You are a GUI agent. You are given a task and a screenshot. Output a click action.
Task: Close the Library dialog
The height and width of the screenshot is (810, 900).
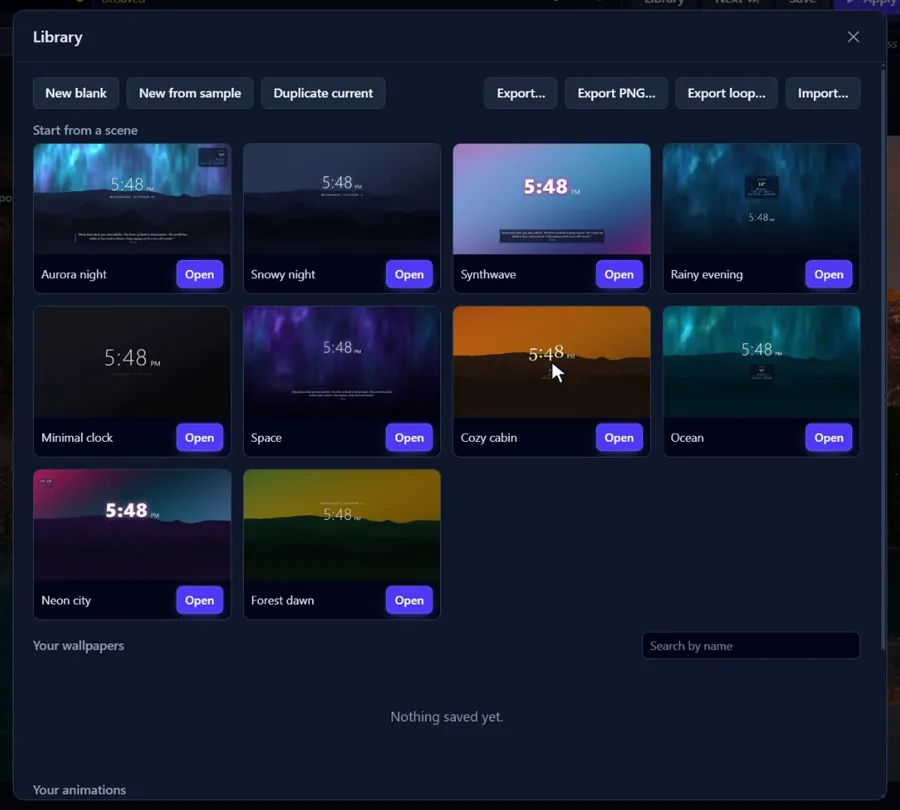tap(853, 37)
